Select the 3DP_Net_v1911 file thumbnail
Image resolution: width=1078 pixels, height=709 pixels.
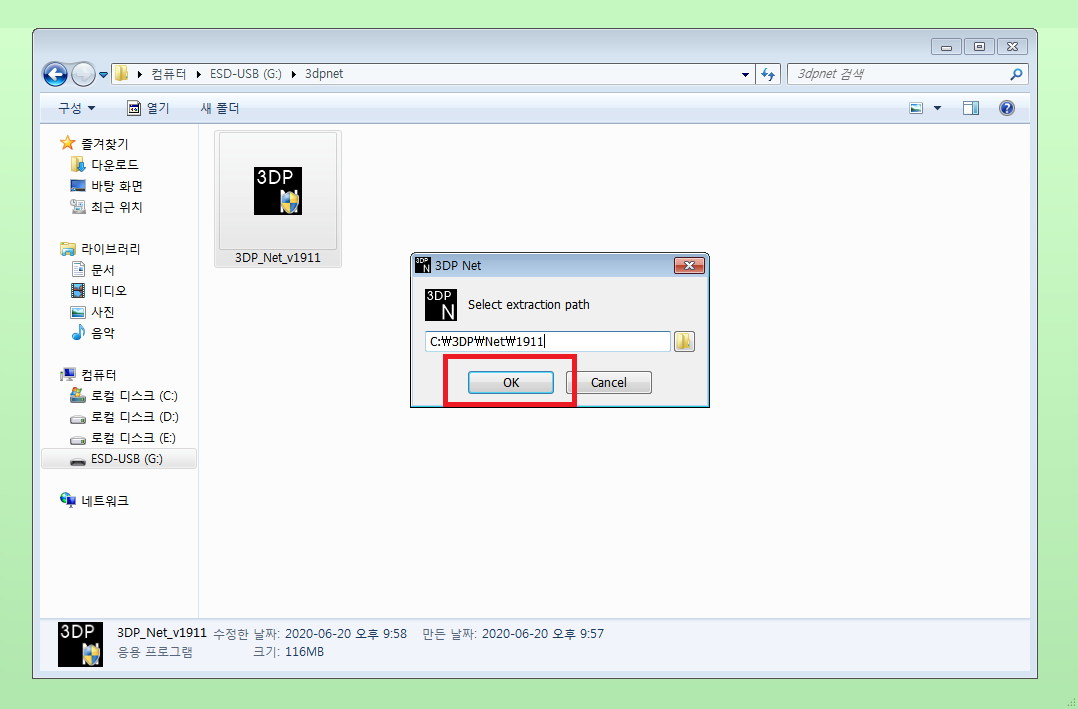[278, 199]
